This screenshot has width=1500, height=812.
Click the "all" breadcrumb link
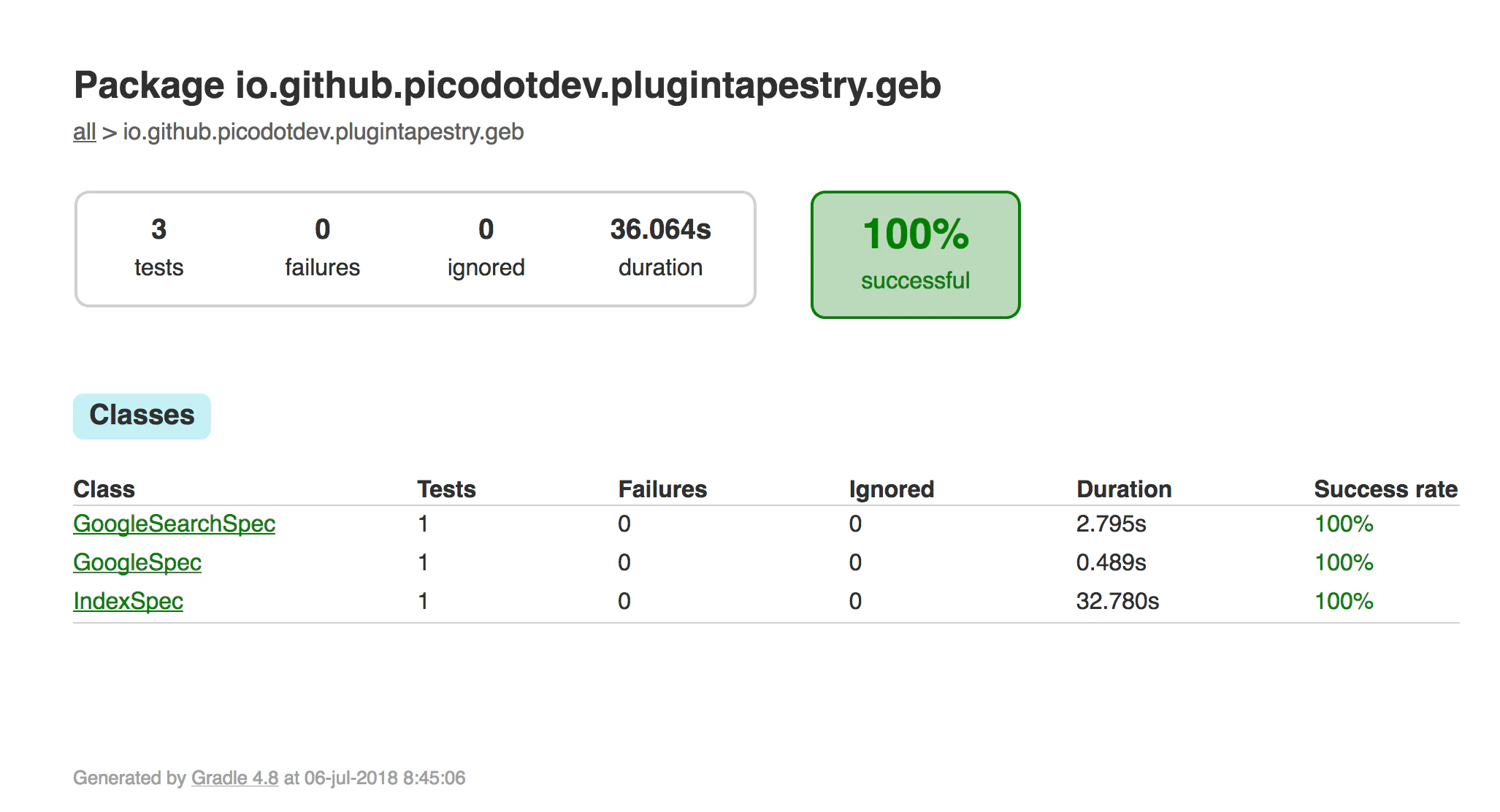84,132
